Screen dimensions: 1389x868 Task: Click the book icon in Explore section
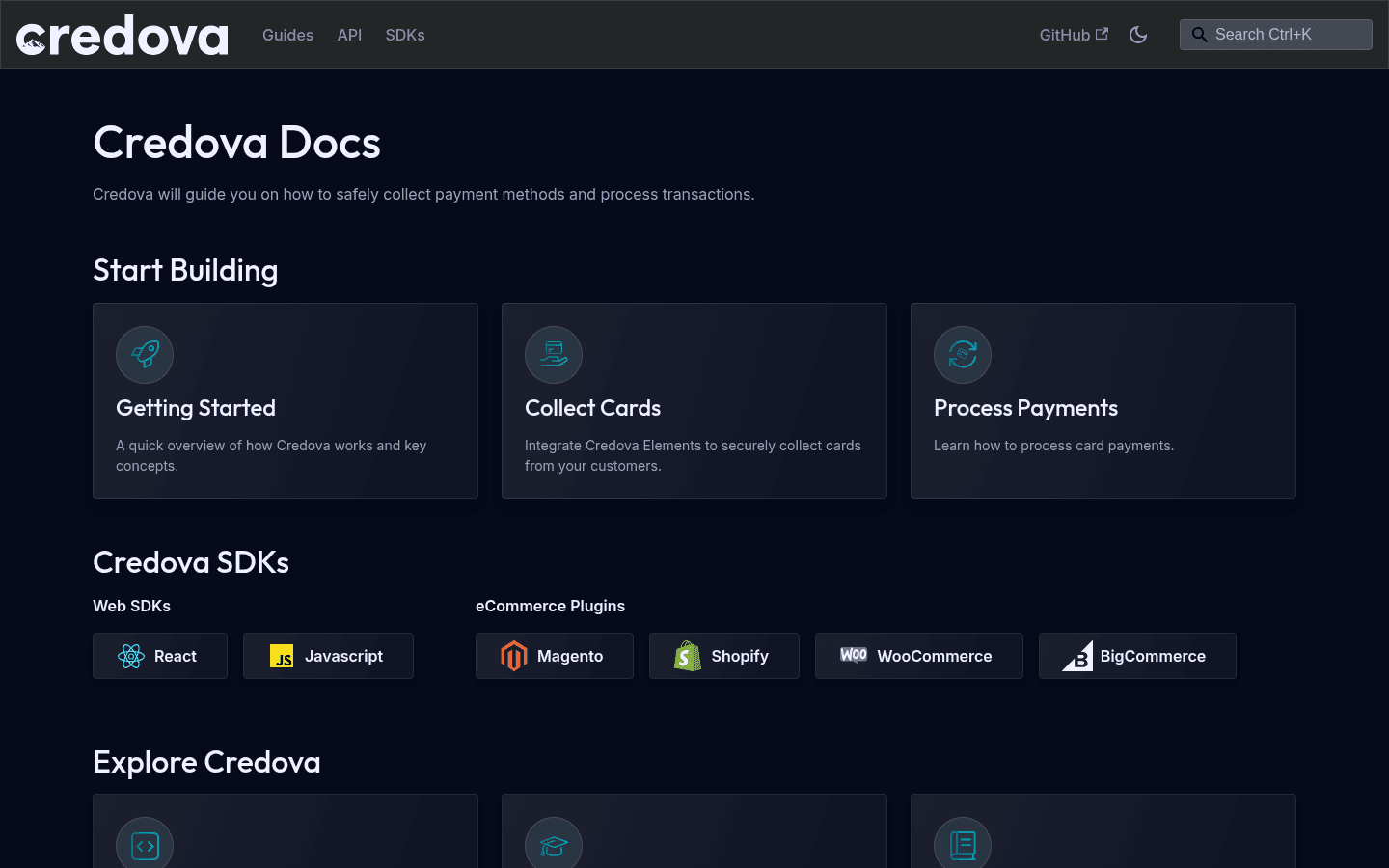click(963, 846)
